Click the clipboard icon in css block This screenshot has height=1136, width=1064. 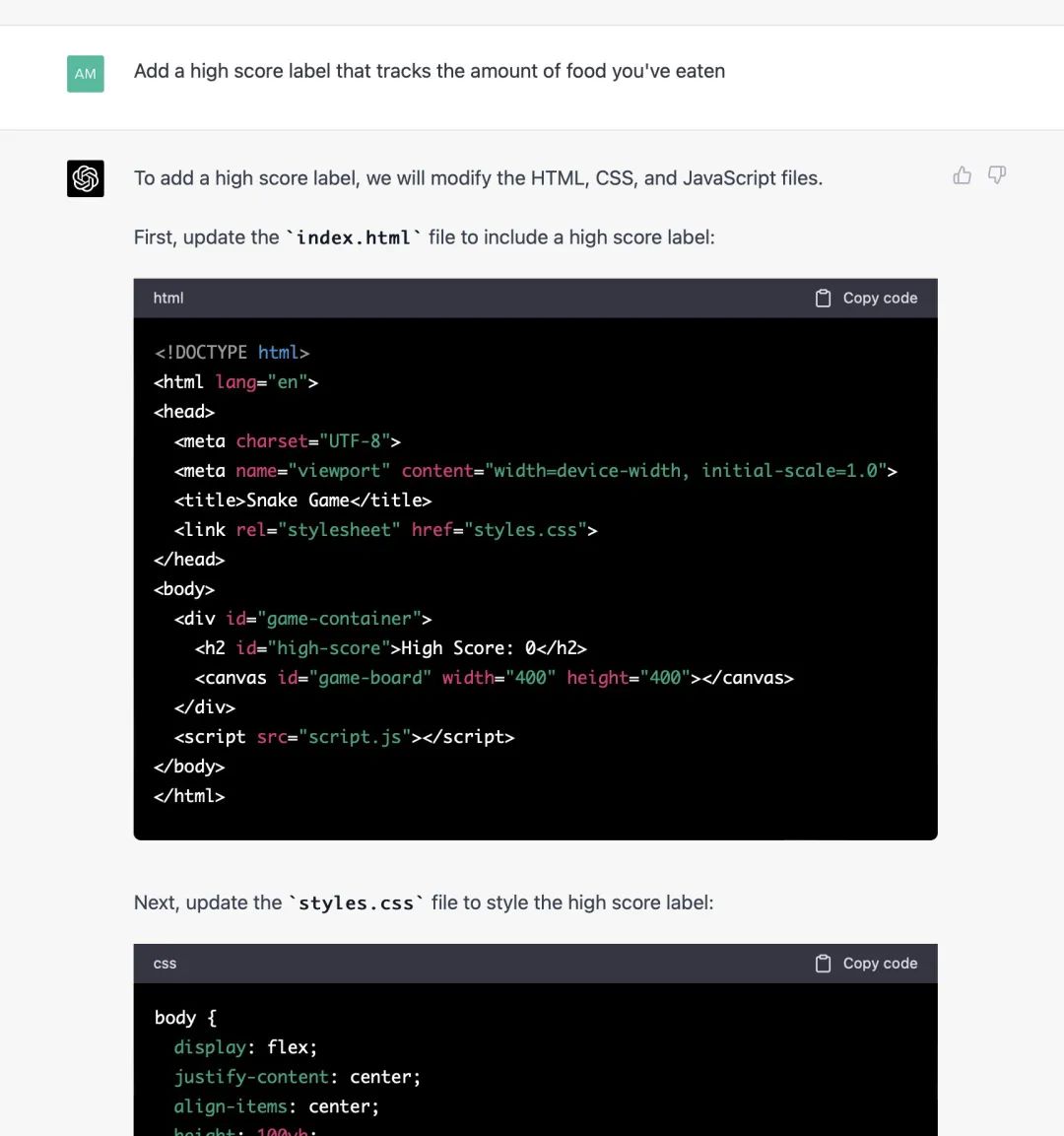[823, 963]
